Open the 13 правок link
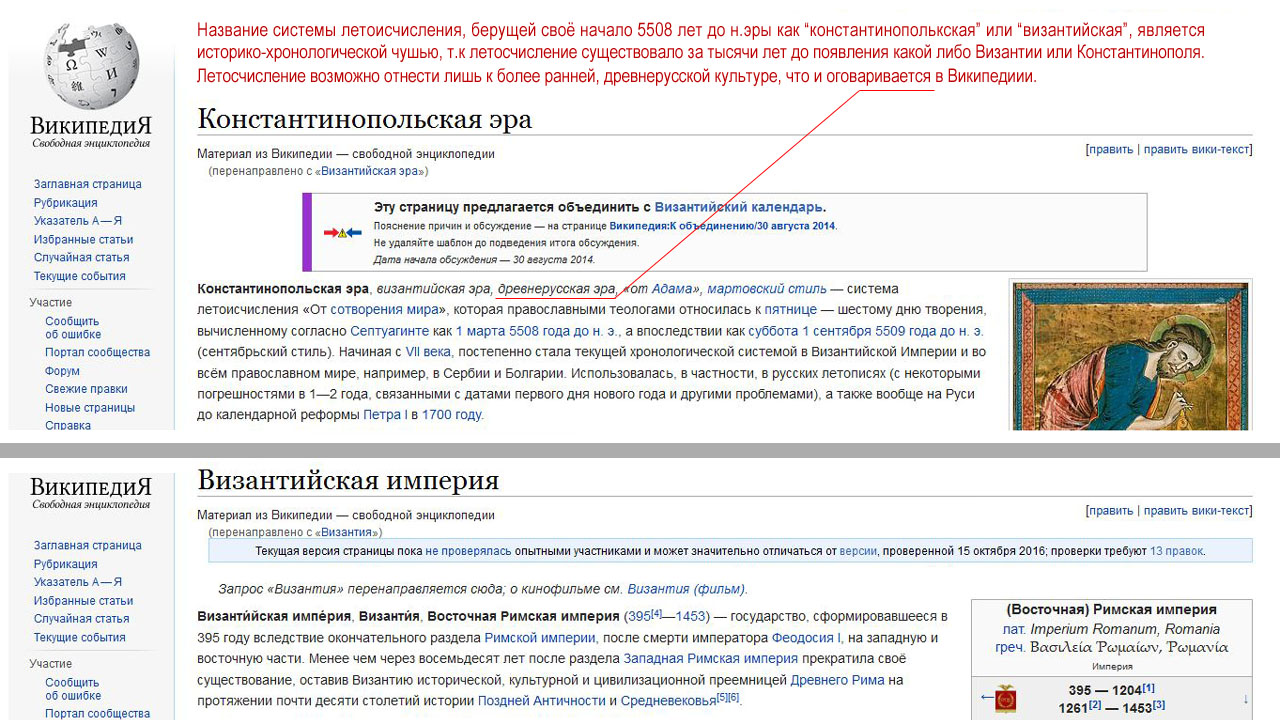 click(x=1177, y=551)
